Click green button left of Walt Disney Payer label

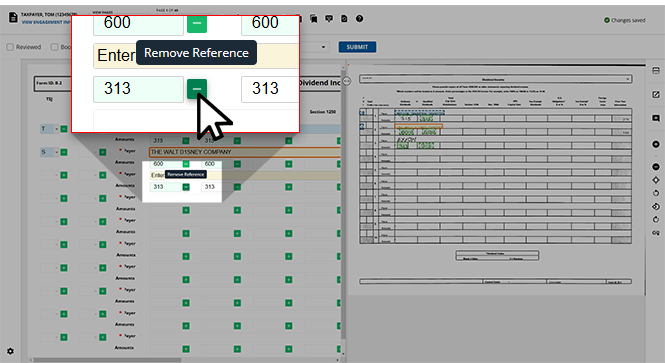(103, 152)
